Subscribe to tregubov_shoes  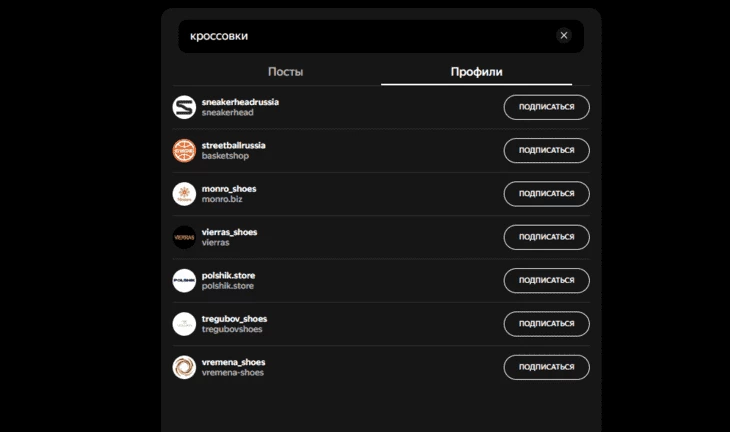click(x=547, y=324)
